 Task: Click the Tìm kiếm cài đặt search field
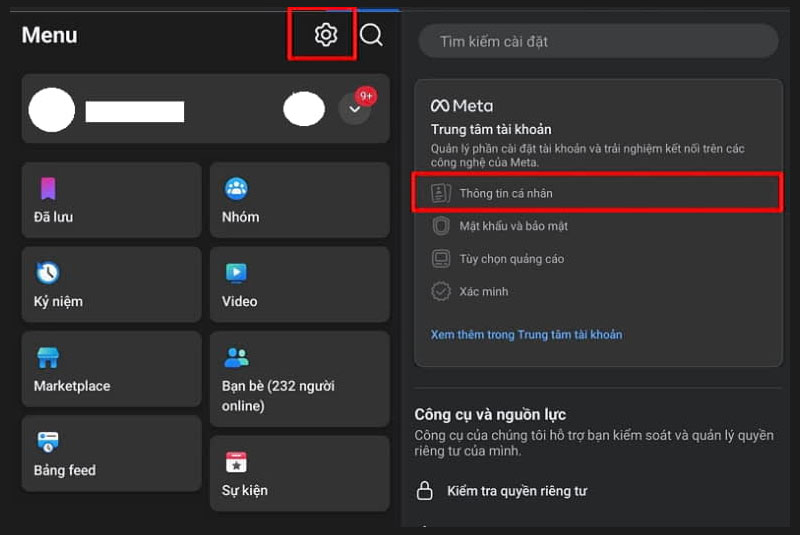pos(597,41)
